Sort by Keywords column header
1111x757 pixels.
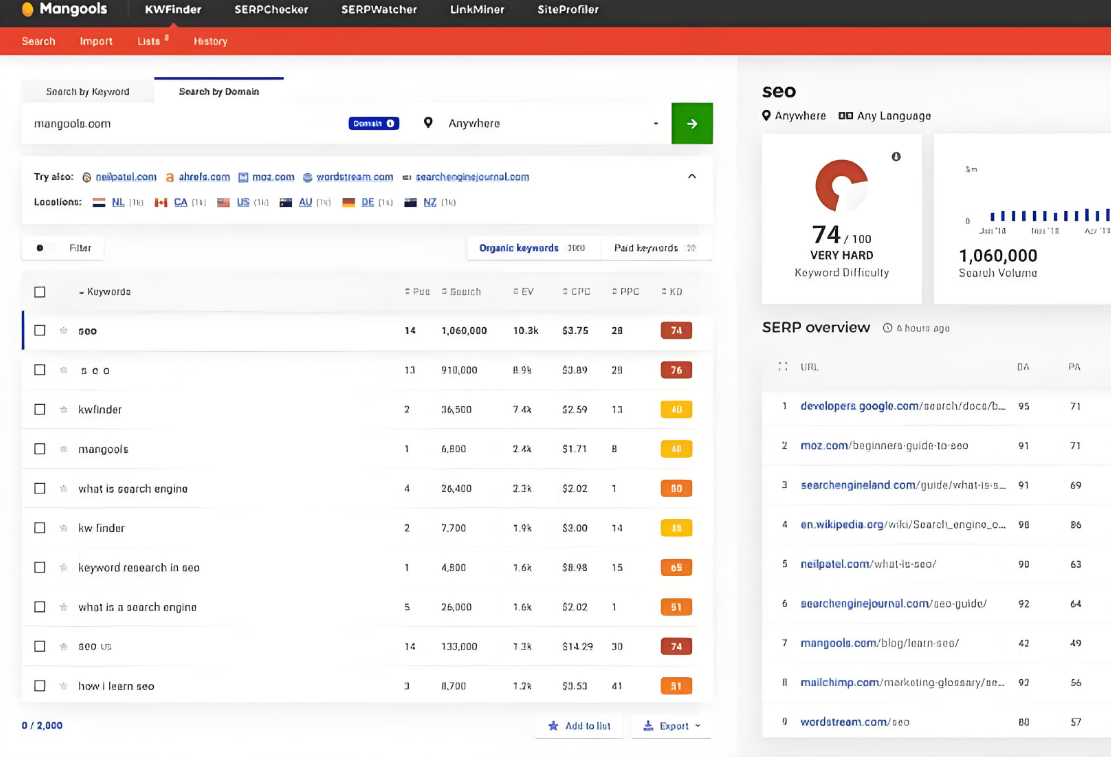tap(105, 292)
